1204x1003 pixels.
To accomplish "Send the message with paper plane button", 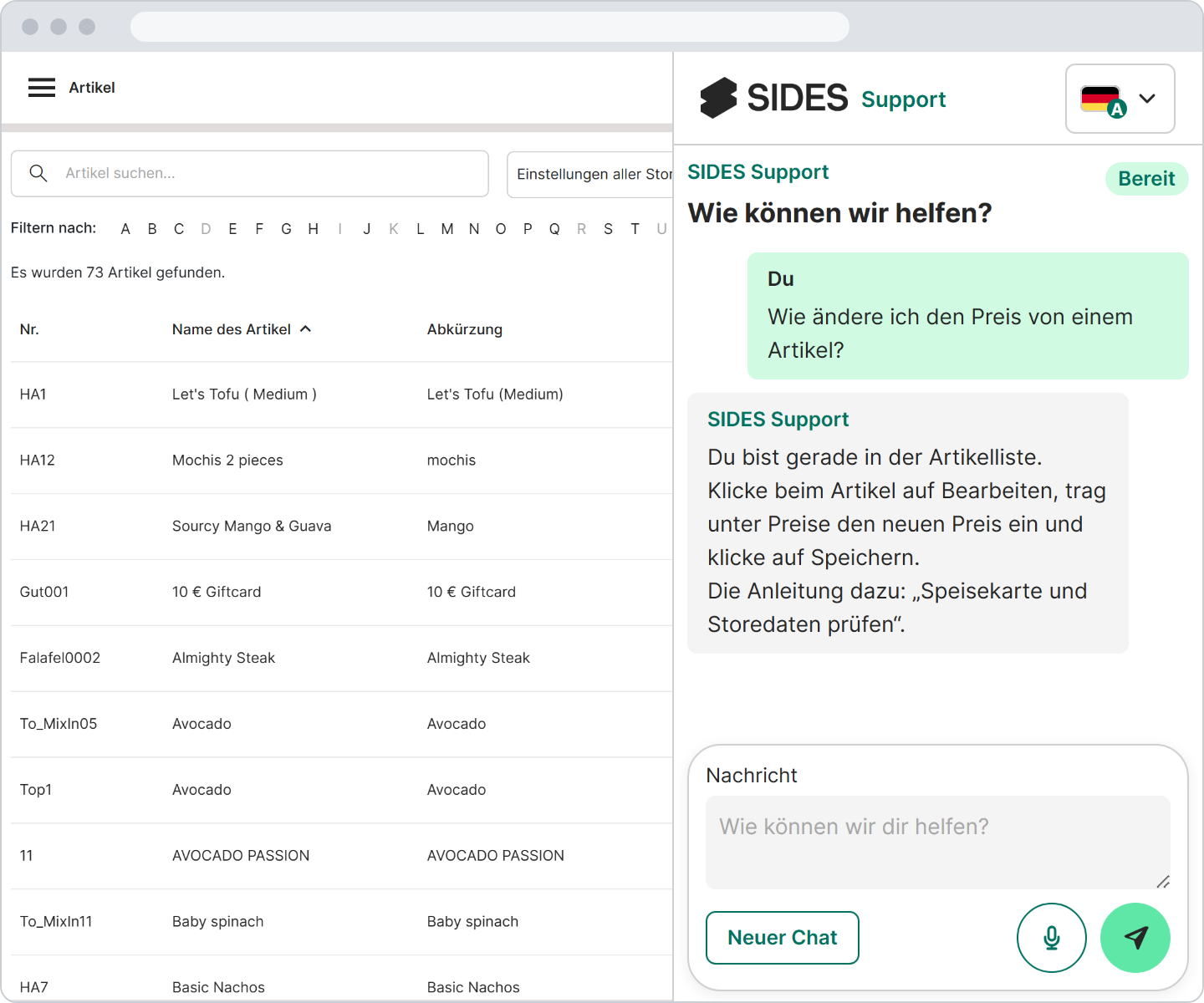I will (1135, 938).
